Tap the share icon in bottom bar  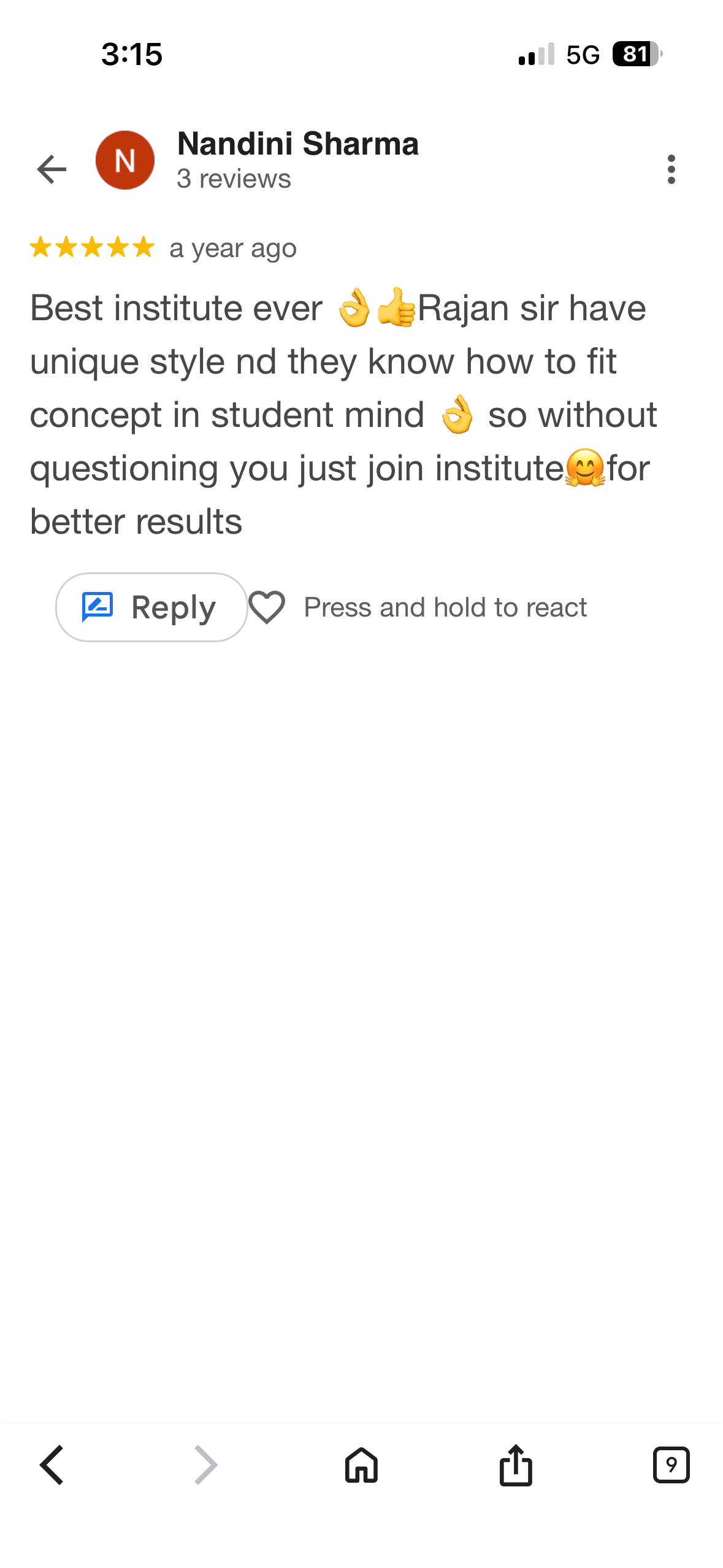[x=516, y=1465]
